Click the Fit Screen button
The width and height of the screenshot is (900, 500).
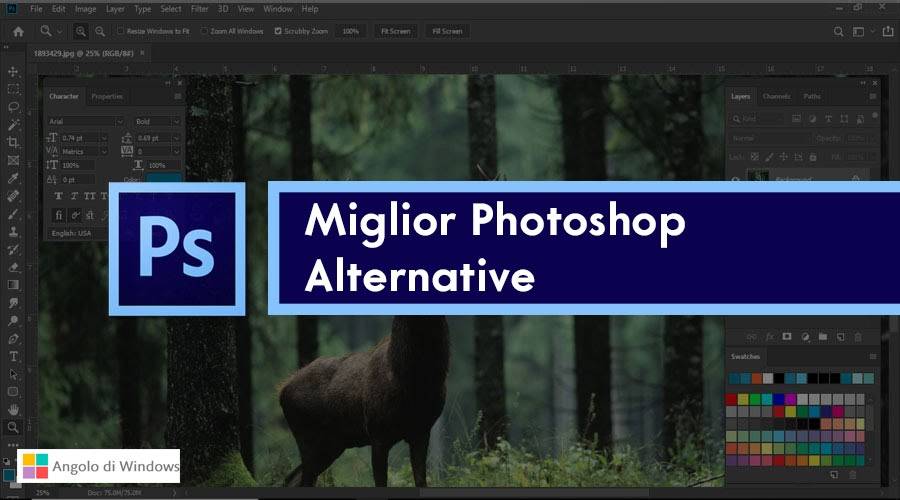396,31
